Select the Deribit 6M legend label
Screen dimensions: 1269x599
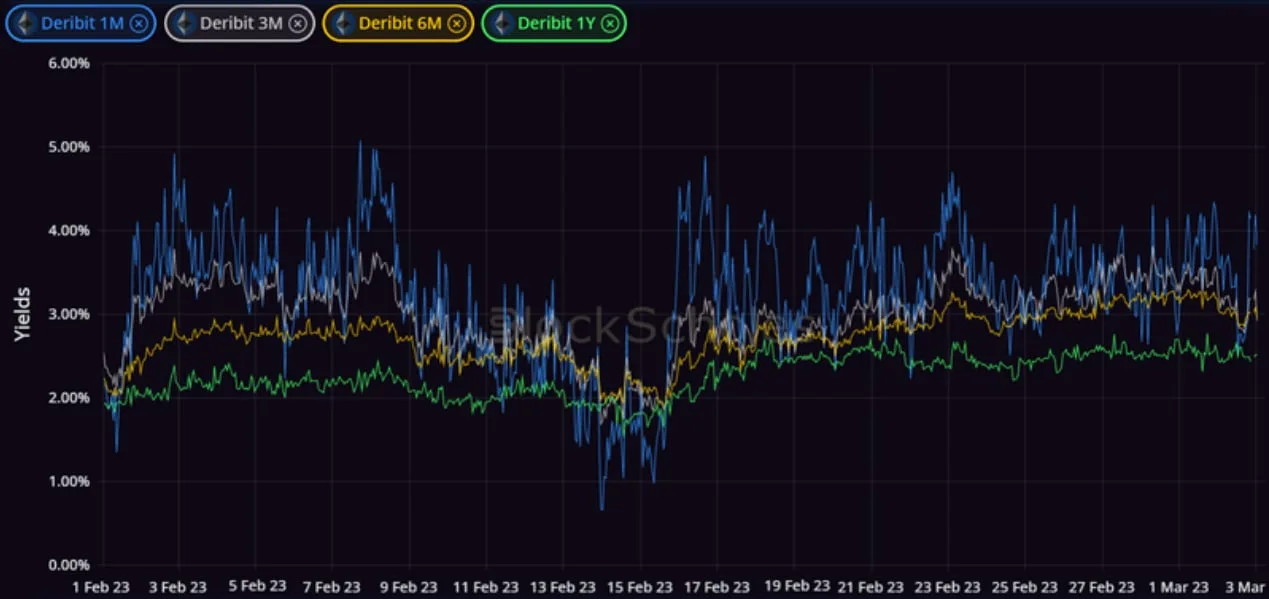click(400, 23)
